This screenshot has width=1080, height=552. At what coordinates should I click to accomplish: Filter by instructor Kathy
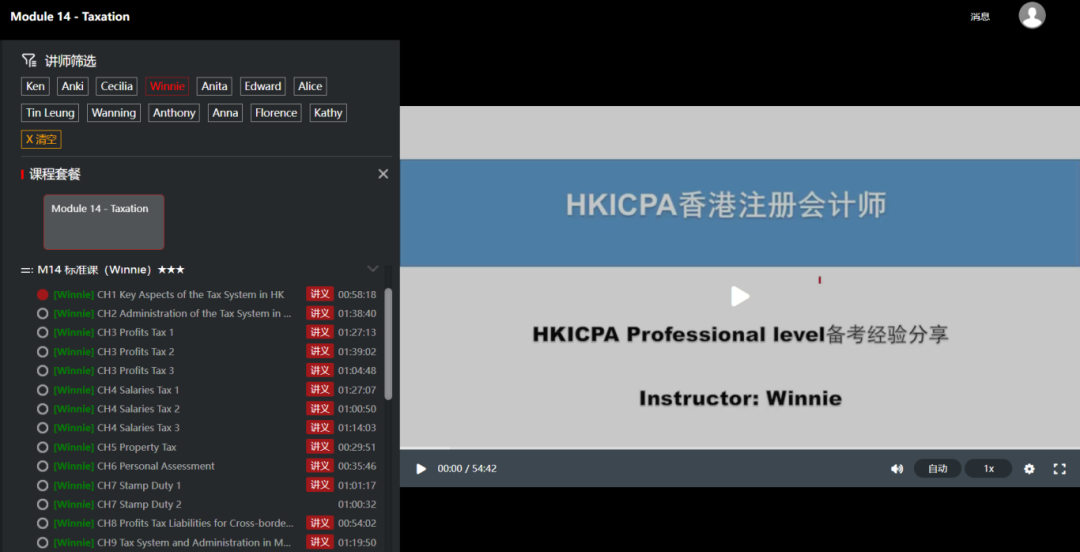click(x=328, y=113)
